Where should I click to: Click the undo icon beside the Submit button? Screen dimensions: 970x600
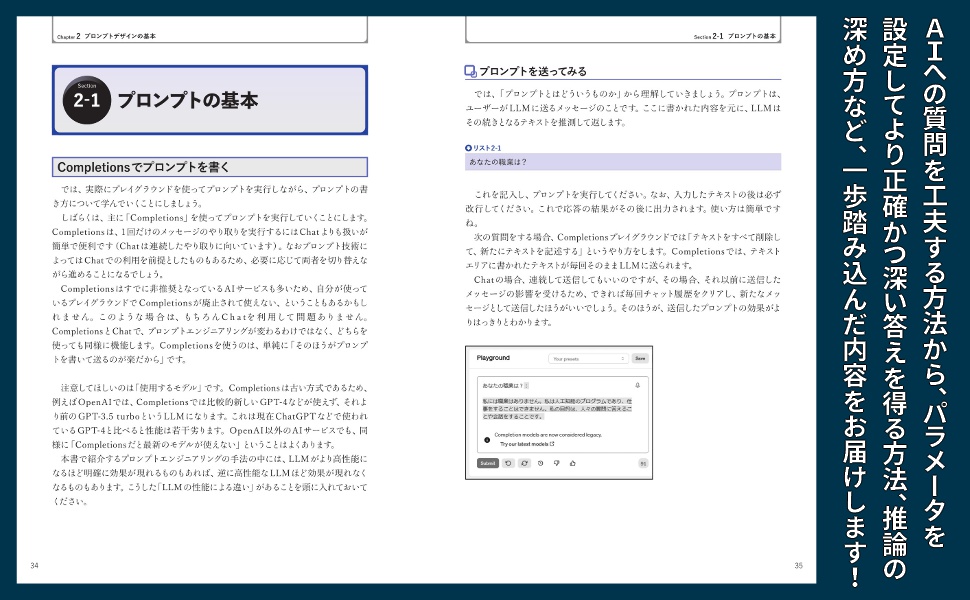coord(508,462)
